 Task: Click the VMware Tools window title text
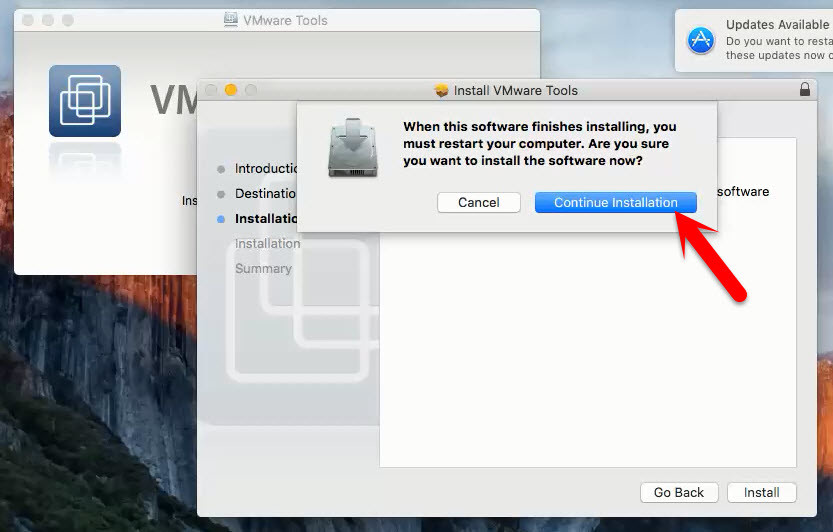click(285, 20)
